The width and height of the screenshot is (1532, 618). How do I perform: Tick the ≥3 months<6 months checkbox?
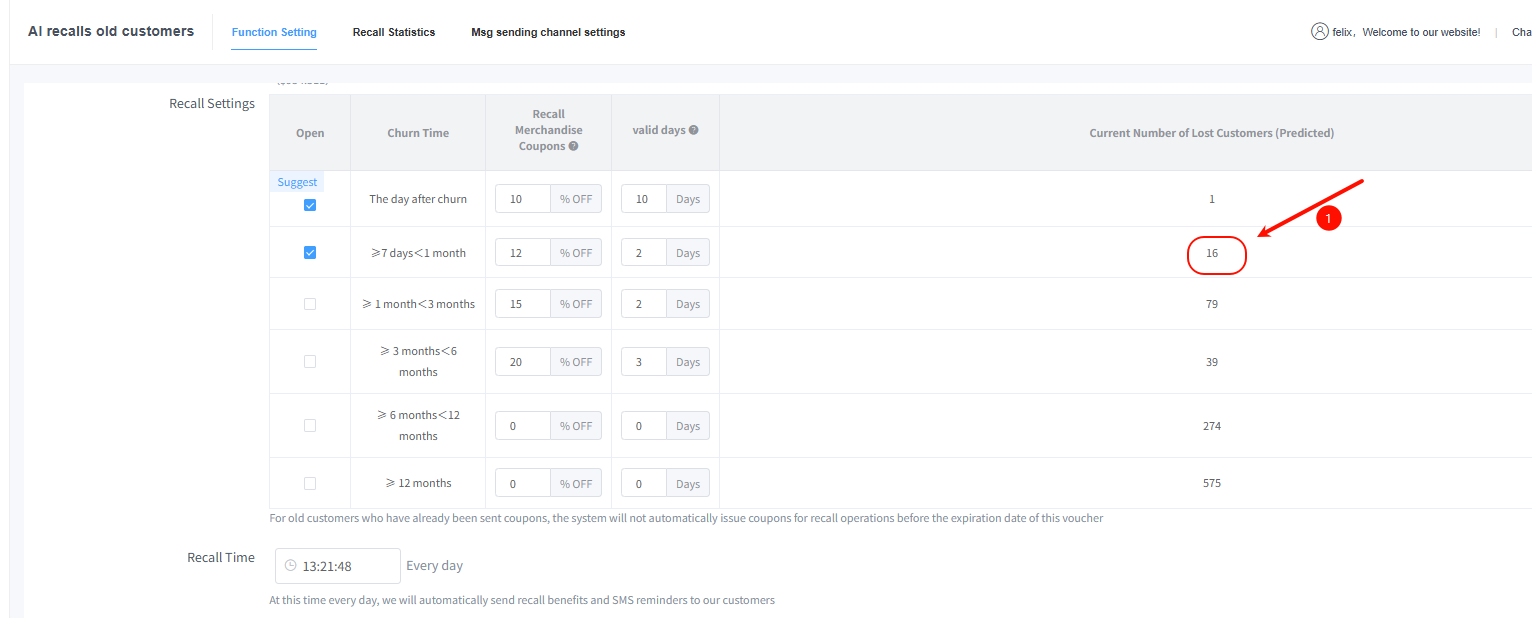click(310, 362)
